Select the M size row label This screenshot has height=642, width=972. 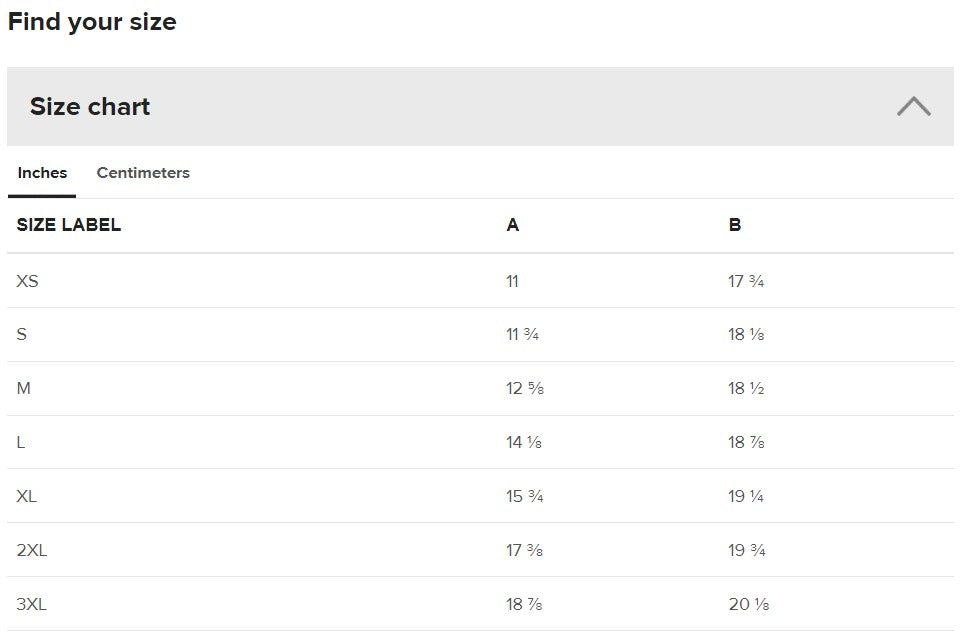(x=24, y=388)
